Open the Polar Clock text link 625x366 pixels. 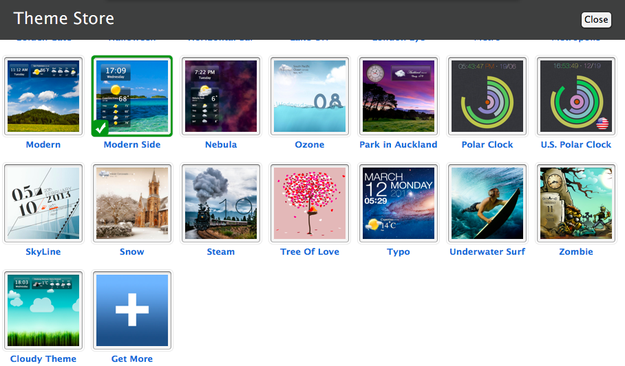[x=487, y=145]
